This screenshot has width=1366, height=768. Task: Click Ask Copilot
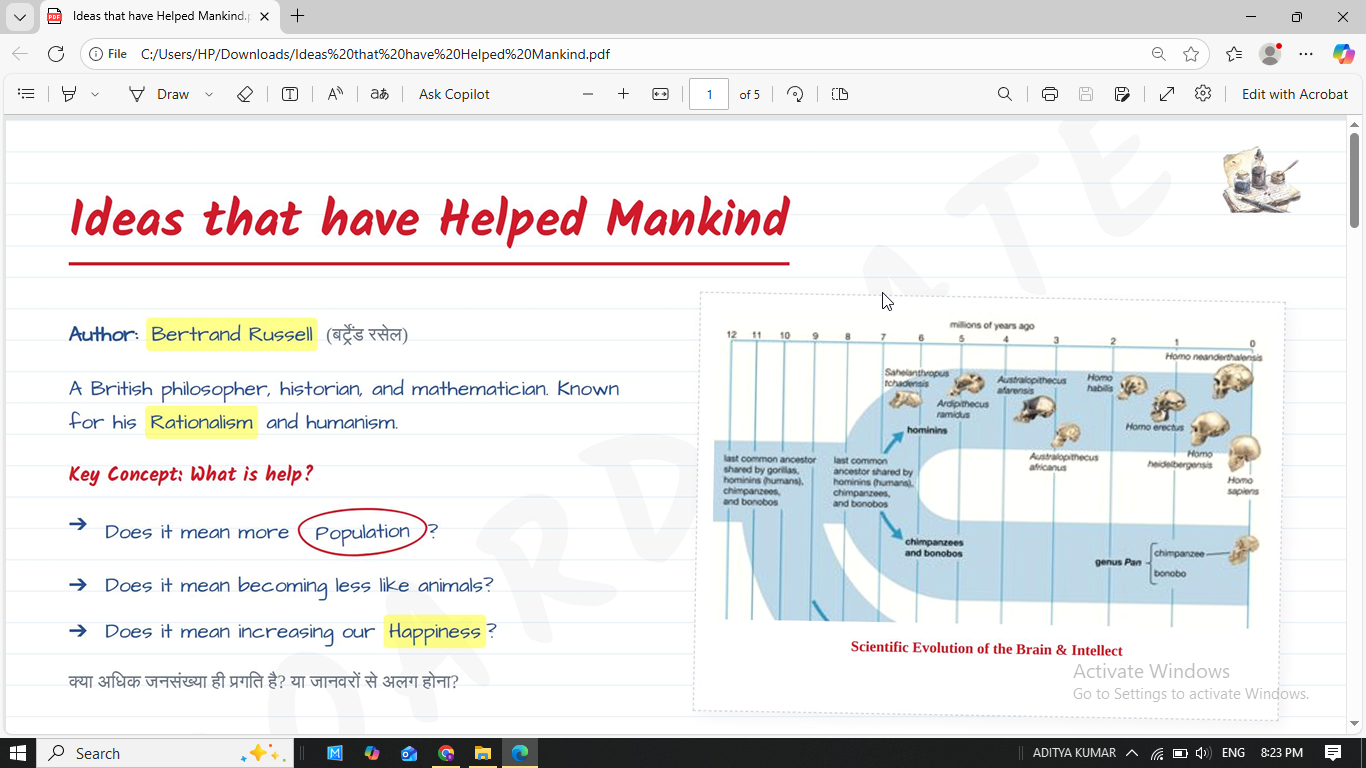click(454, 94)
